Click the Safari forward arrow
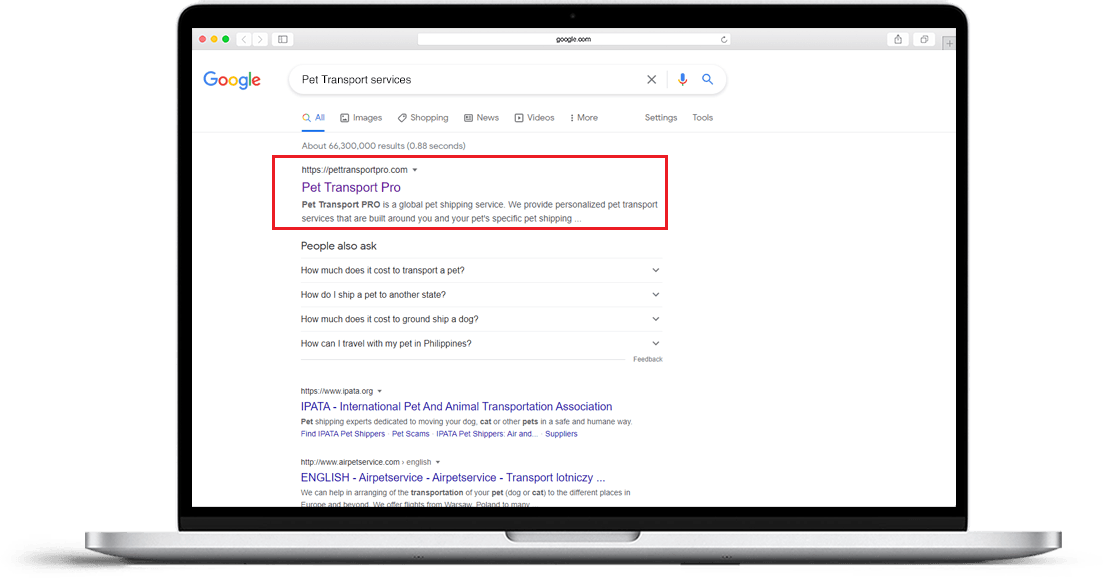Image resolution: width=1103 pixels, height=578 pixels. (260, 39)
